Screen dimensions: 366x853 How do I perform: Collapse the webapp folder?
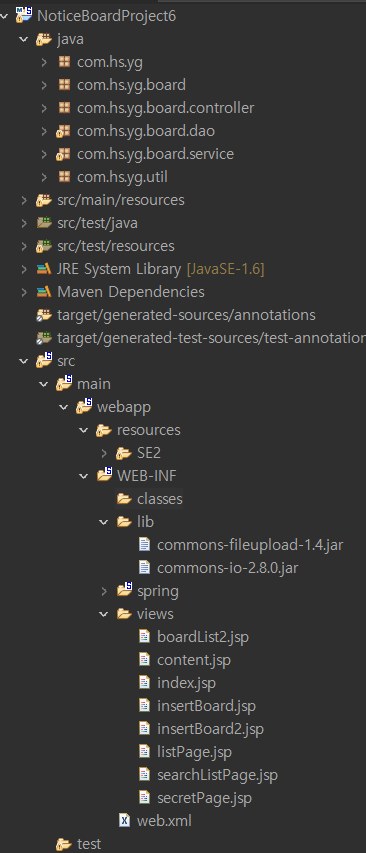(x=64, y=407)
